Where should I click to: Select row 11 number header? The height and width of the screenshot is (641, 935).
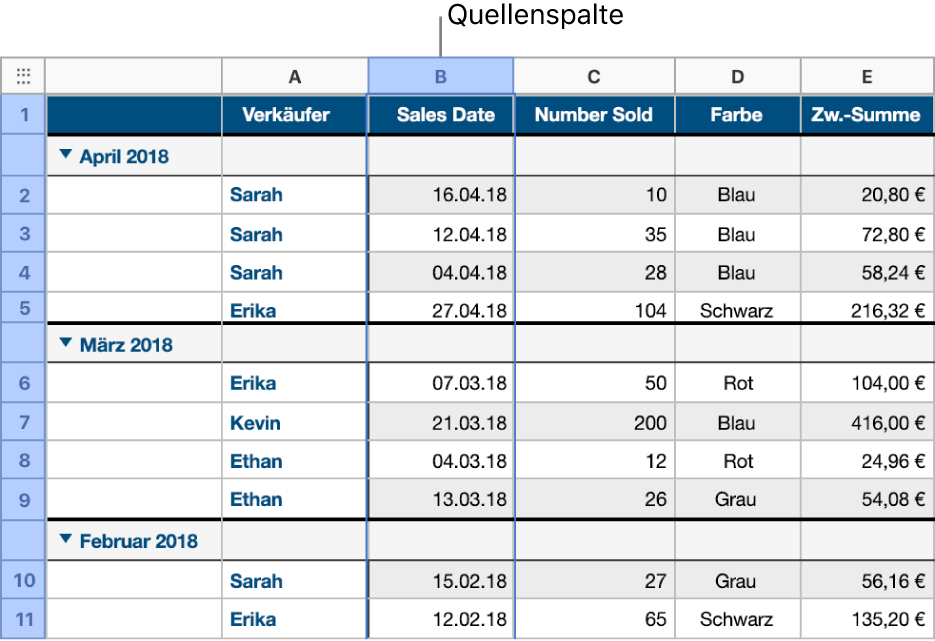pyautogui.click(x=23, y=619)
